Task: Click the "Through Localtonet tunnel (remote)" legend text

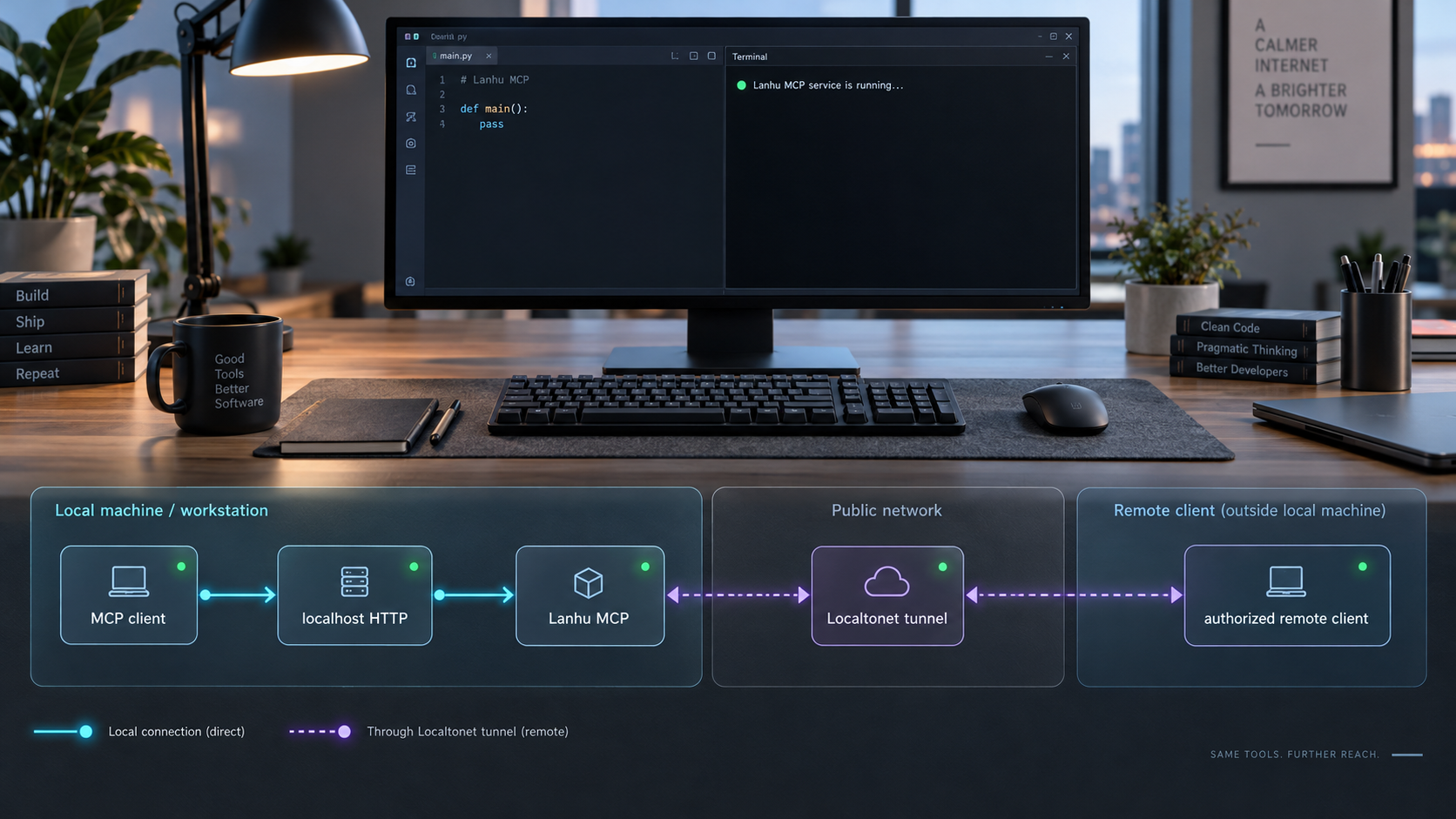Action: (x=468, y=732)
